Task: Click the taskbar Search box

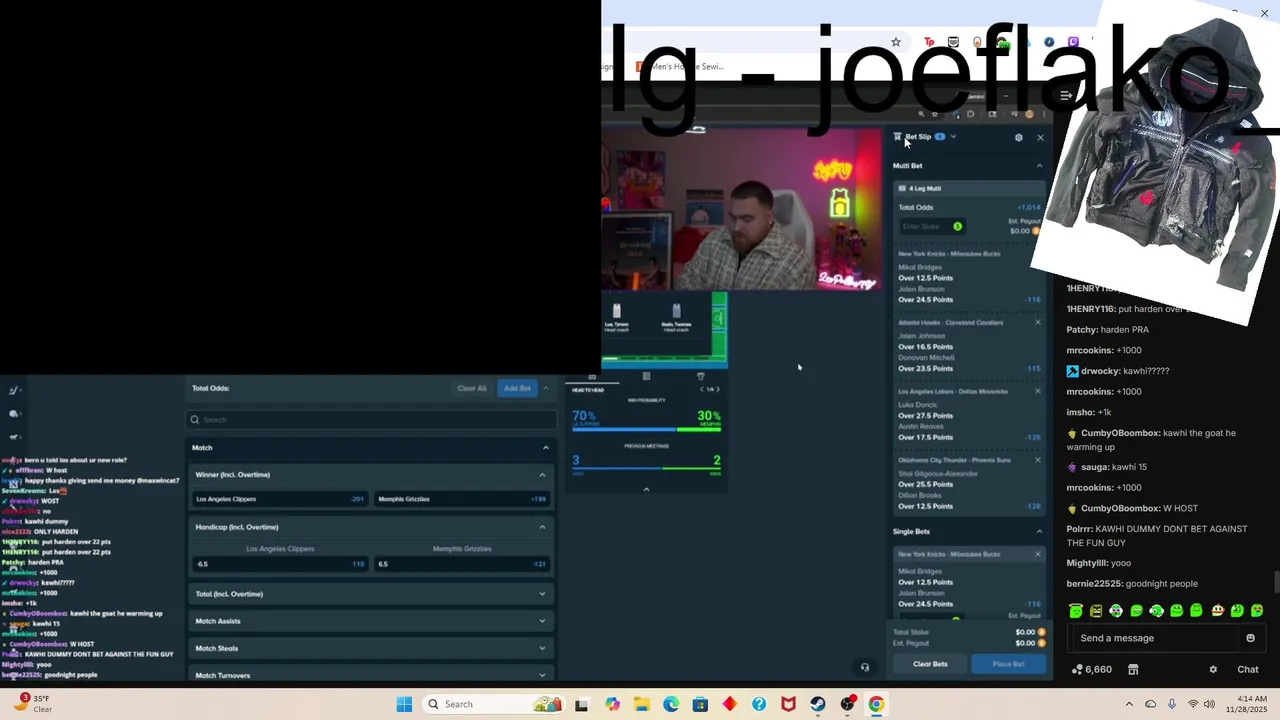Action: tap(494, 704)
